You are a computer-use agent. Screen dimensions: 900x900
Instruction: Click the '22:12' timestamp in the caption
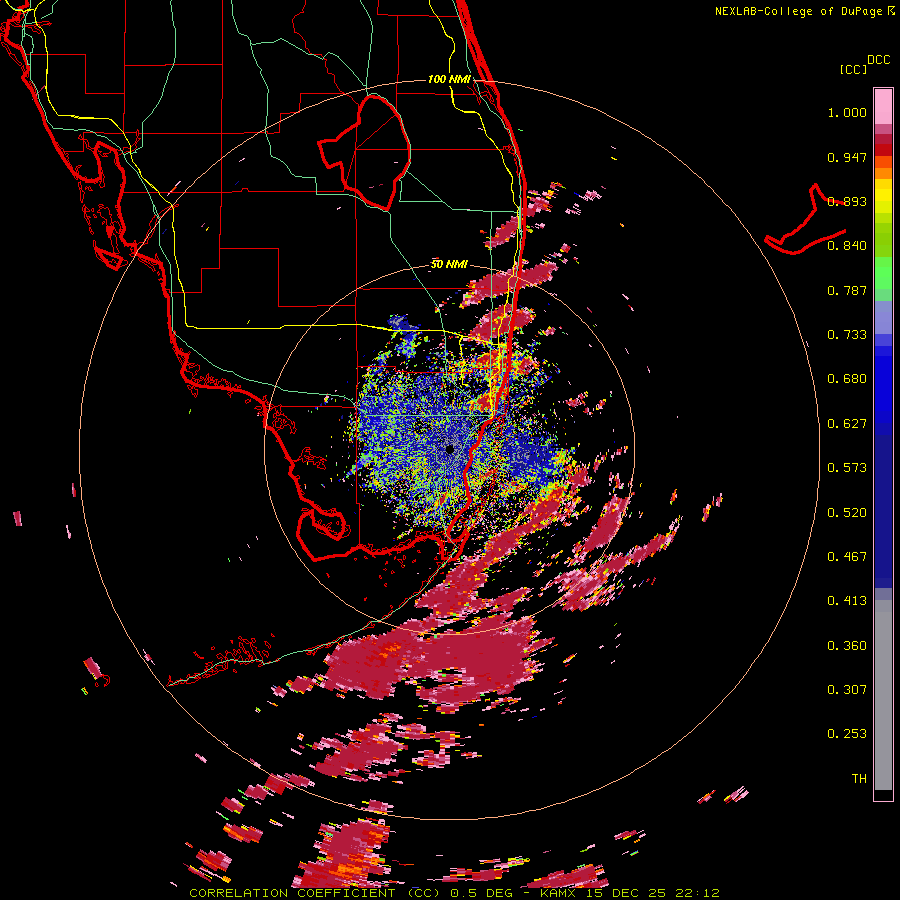[697, 893]
